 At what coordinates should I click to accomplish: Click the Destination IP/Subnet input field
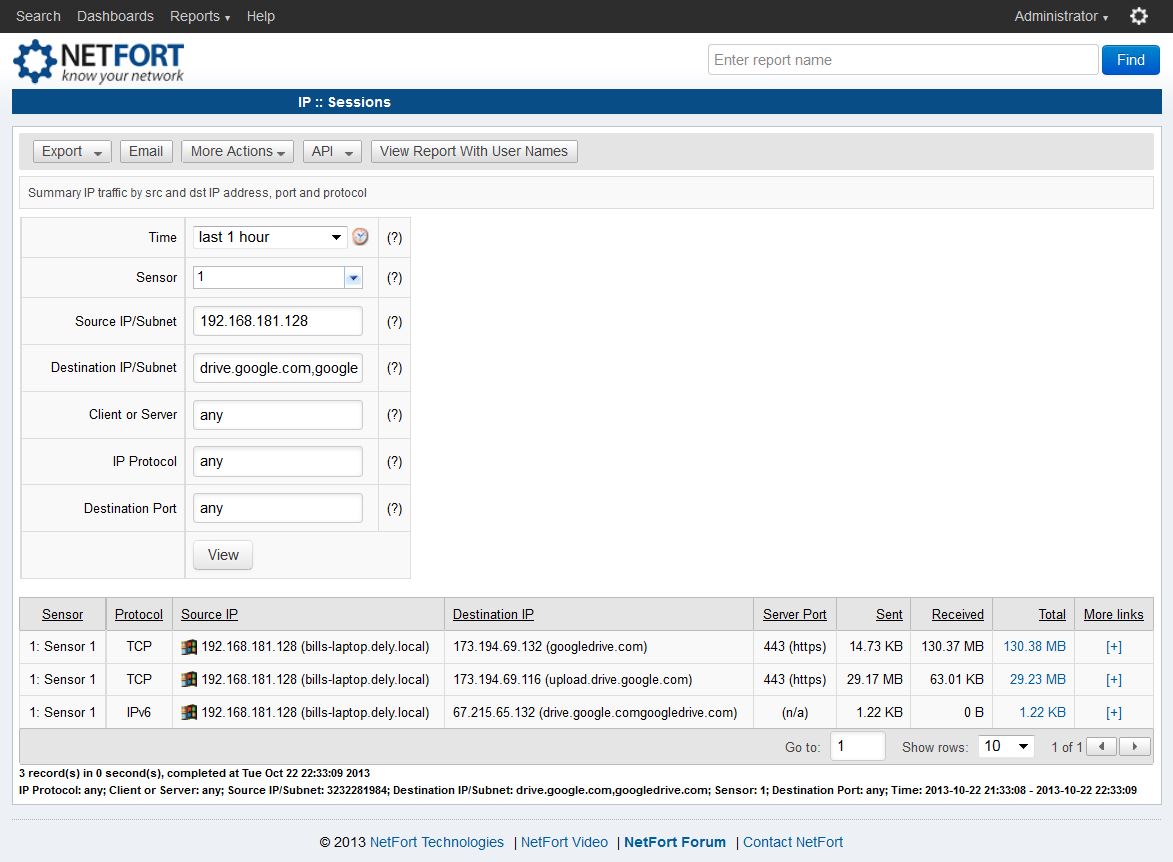[278, 368]
